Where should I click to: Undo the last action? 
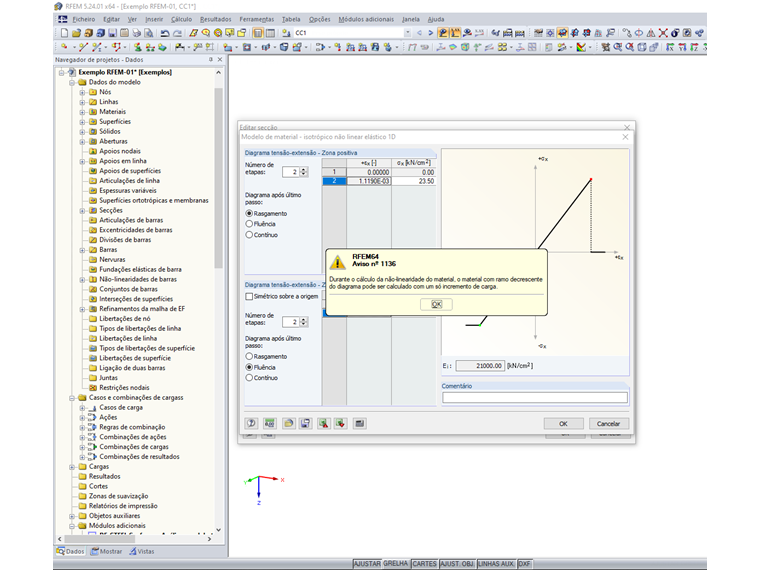[x=165, y=33]
